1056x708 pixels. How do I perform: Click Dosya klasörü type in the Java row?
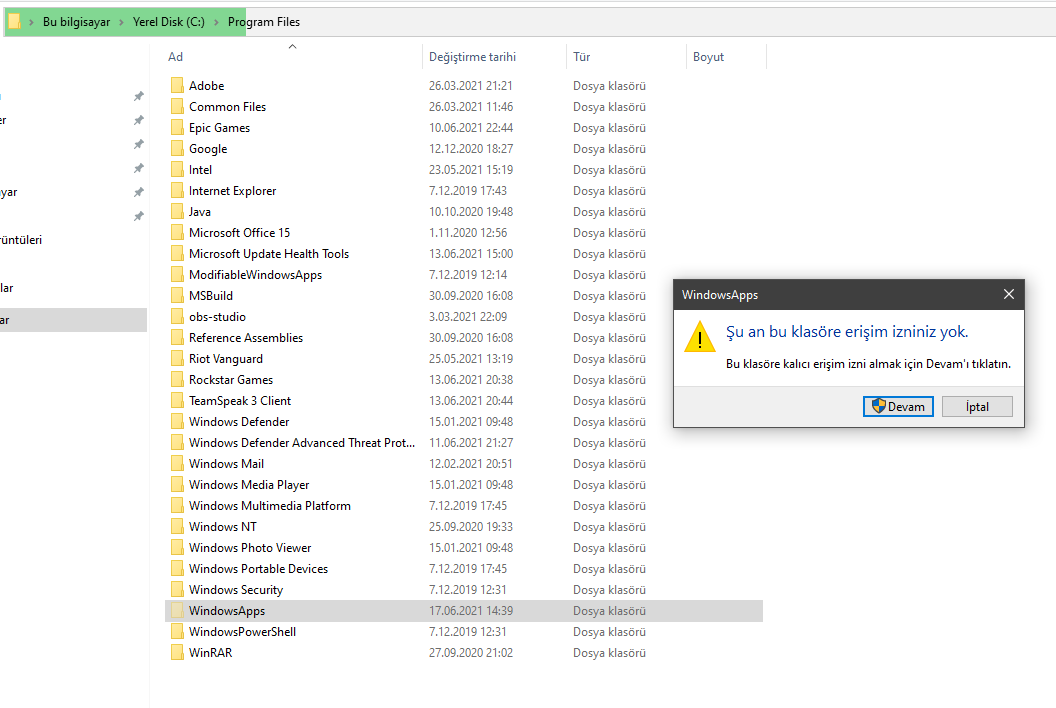tap(609, 212)
